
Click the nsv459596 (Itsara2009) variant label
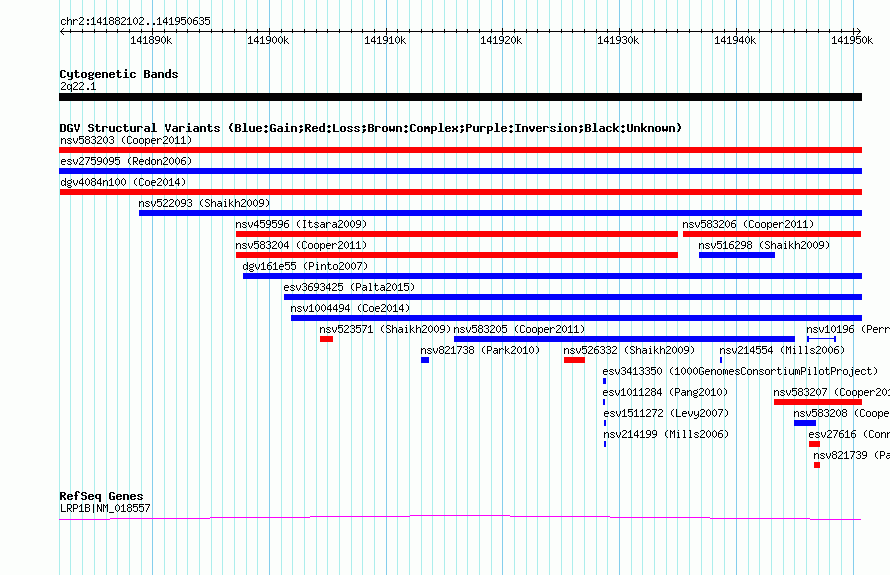point(301,224)
